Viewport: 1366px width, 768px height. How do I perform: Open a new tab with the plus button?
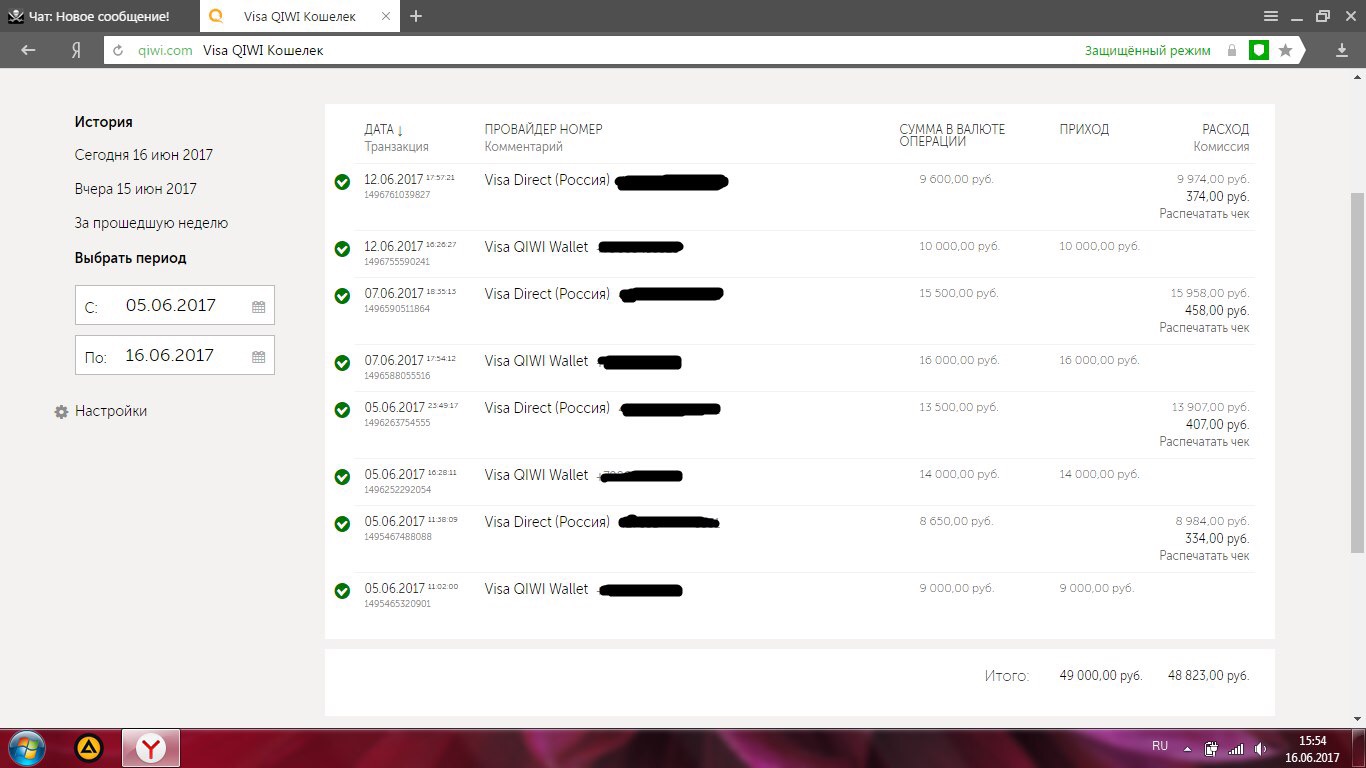(416, 16)
